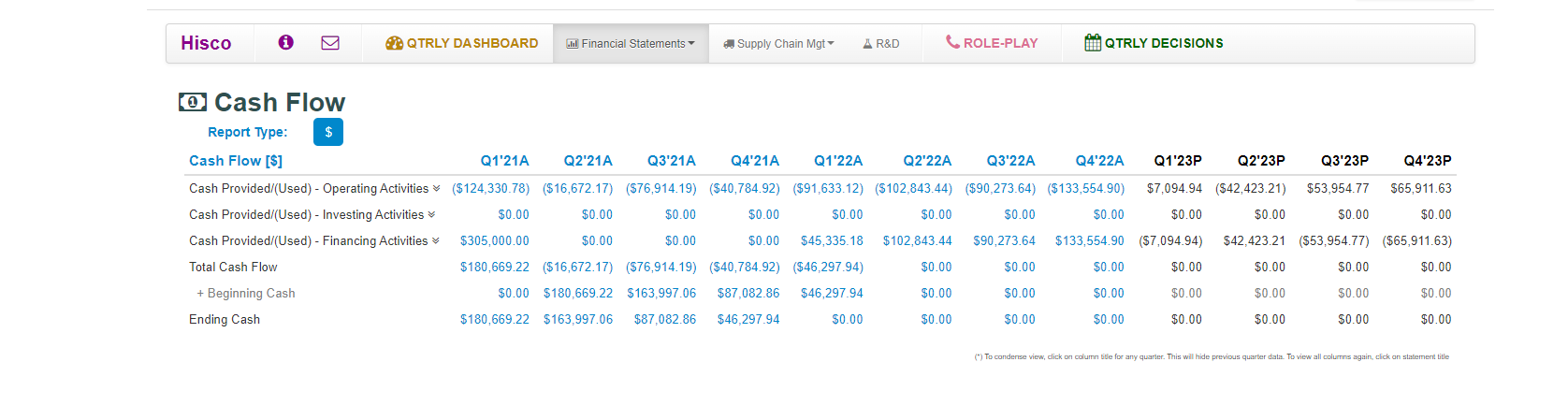Expand the Operating Activities row

[x=436, y=188]
